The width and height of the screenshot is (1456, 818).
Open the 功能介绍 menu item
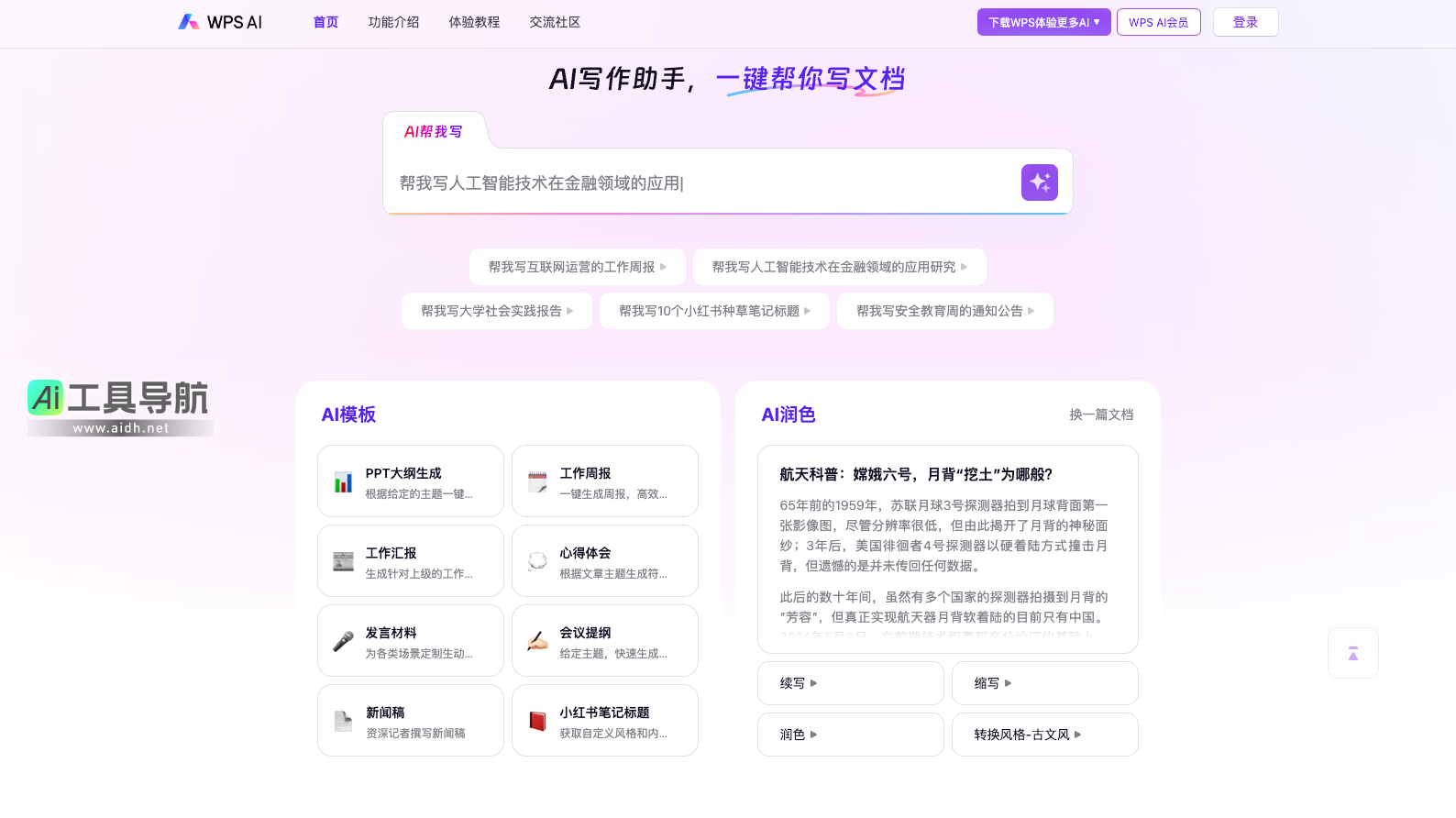tap(393, 22)
